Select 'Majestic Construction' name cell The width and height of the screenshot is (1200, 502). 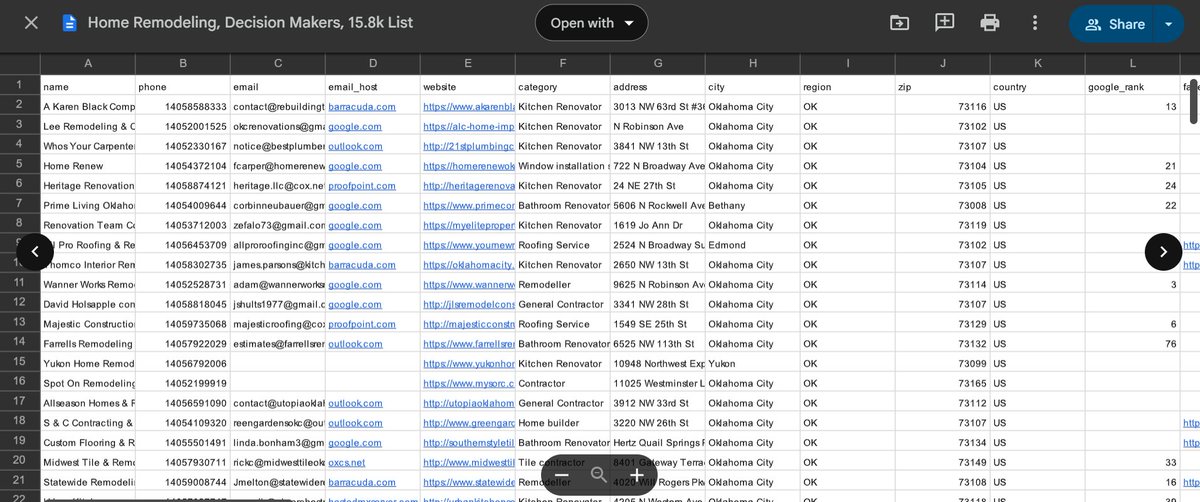(88, 324)
